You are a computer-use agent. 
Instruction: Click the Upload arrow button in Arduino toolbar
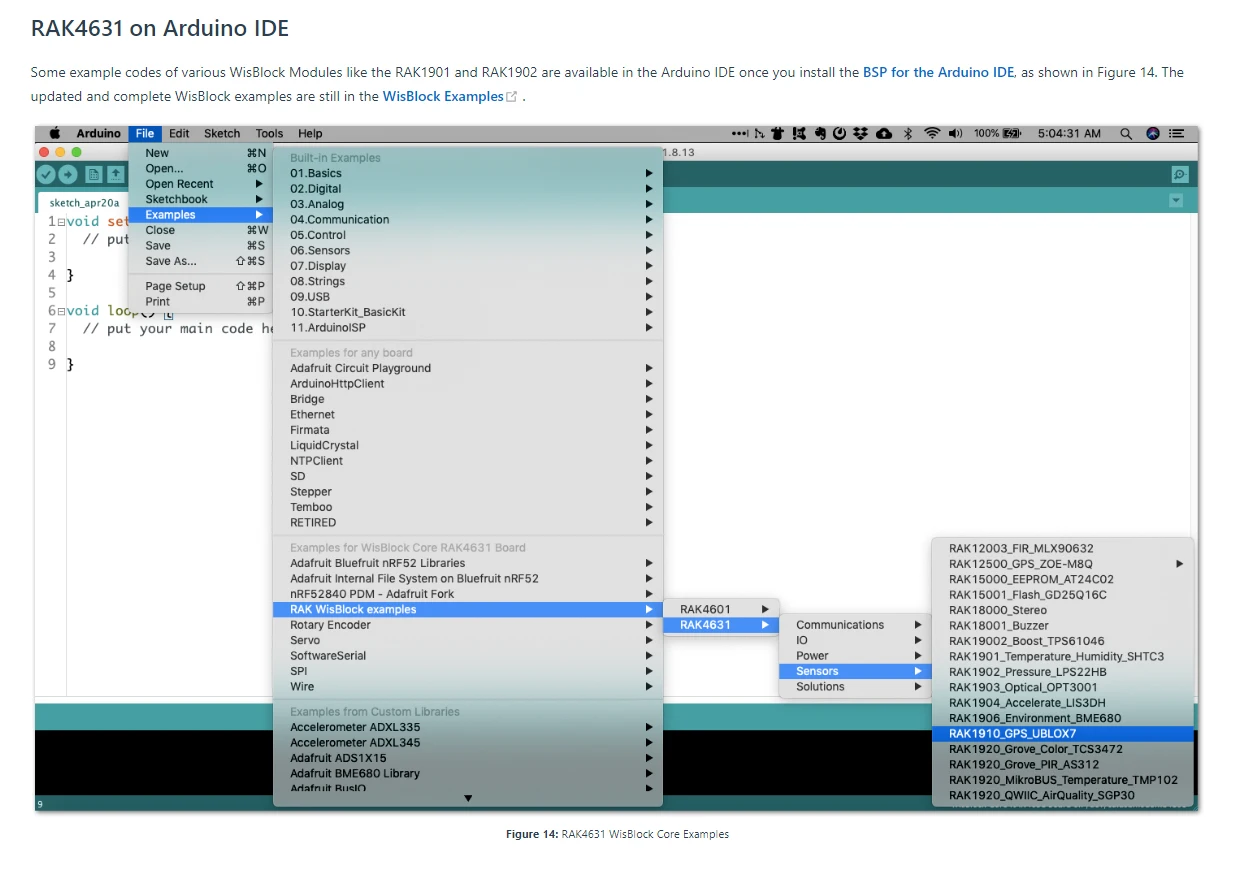68,174
